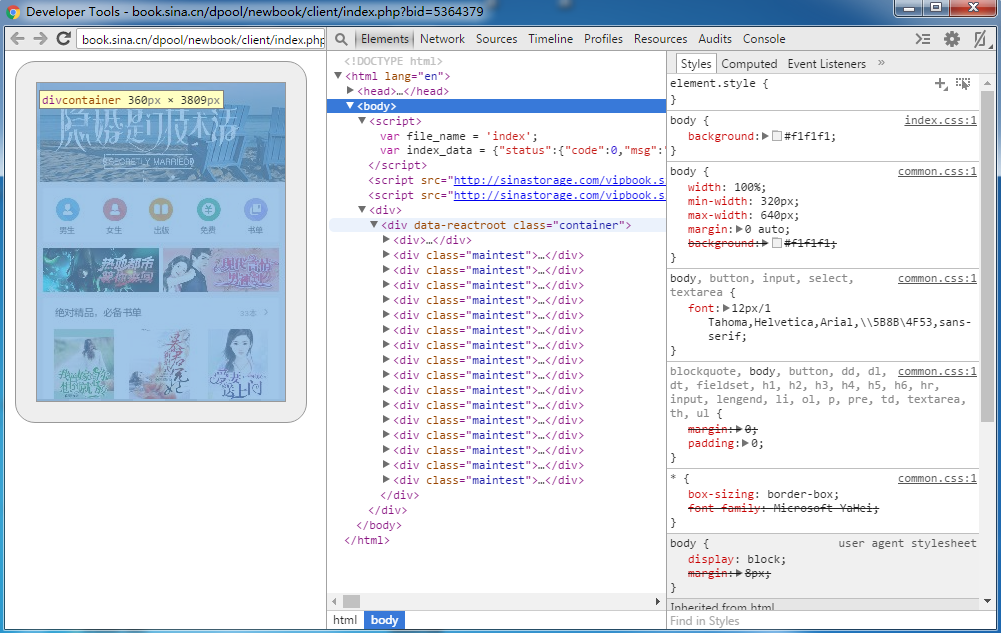
Task: Expand the margin 0 auto shorthand
Action: coord(739,229)
